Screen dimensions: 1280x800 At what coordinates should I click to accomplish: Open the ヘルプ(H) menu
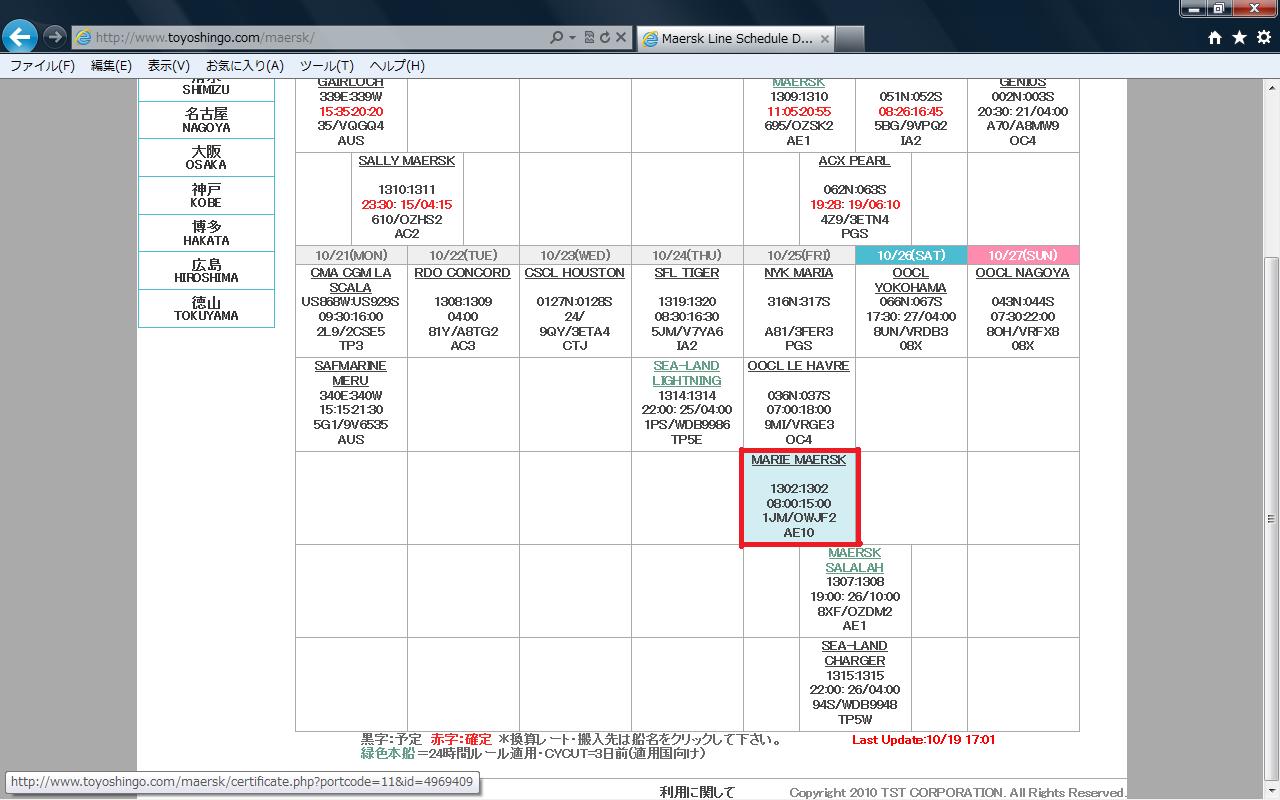(x=397, y=66)
